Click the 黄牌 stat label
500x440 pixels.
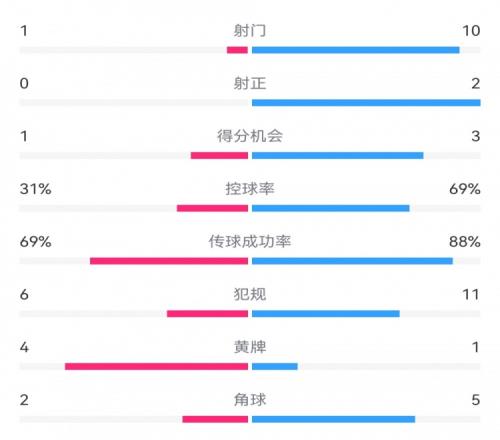coord(250,347)
